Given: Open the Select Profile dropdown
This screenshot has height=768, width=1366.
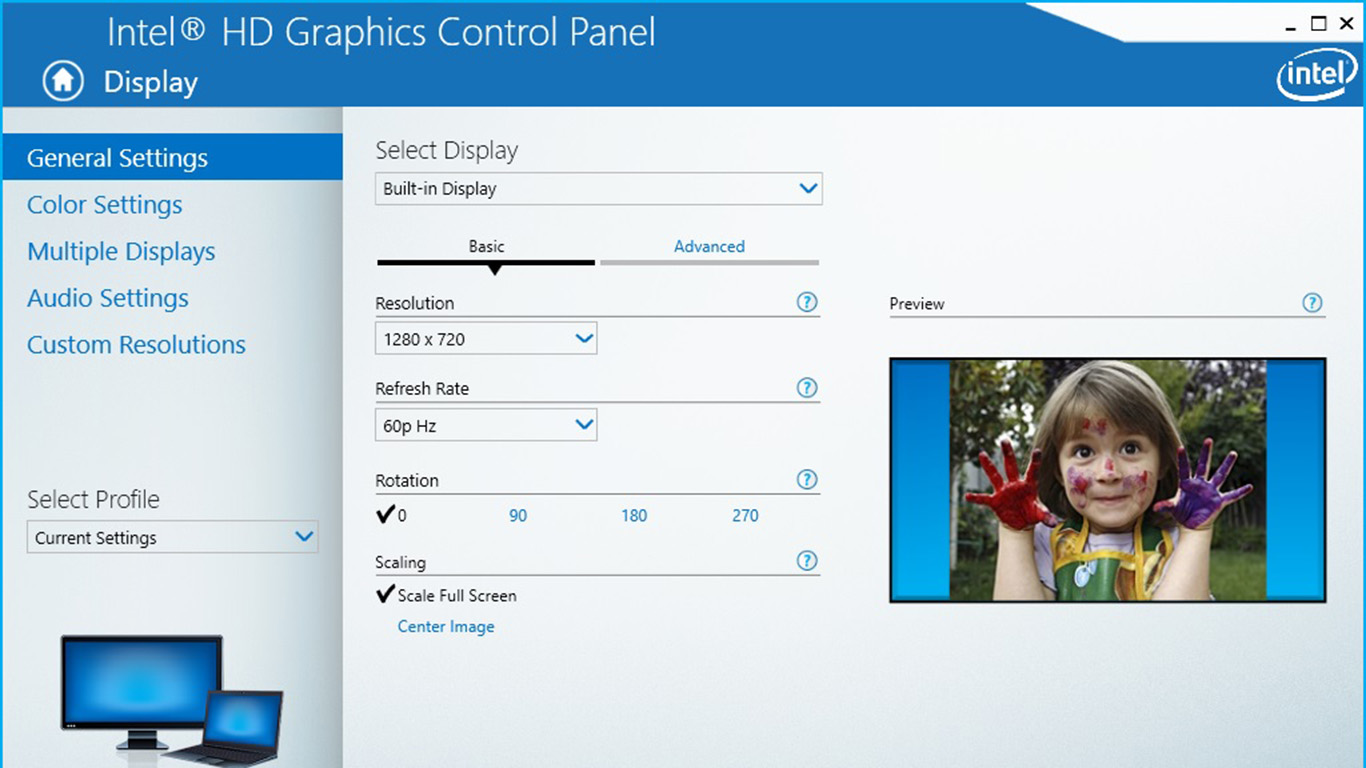Looking at the screenshot, I should 172,537.
